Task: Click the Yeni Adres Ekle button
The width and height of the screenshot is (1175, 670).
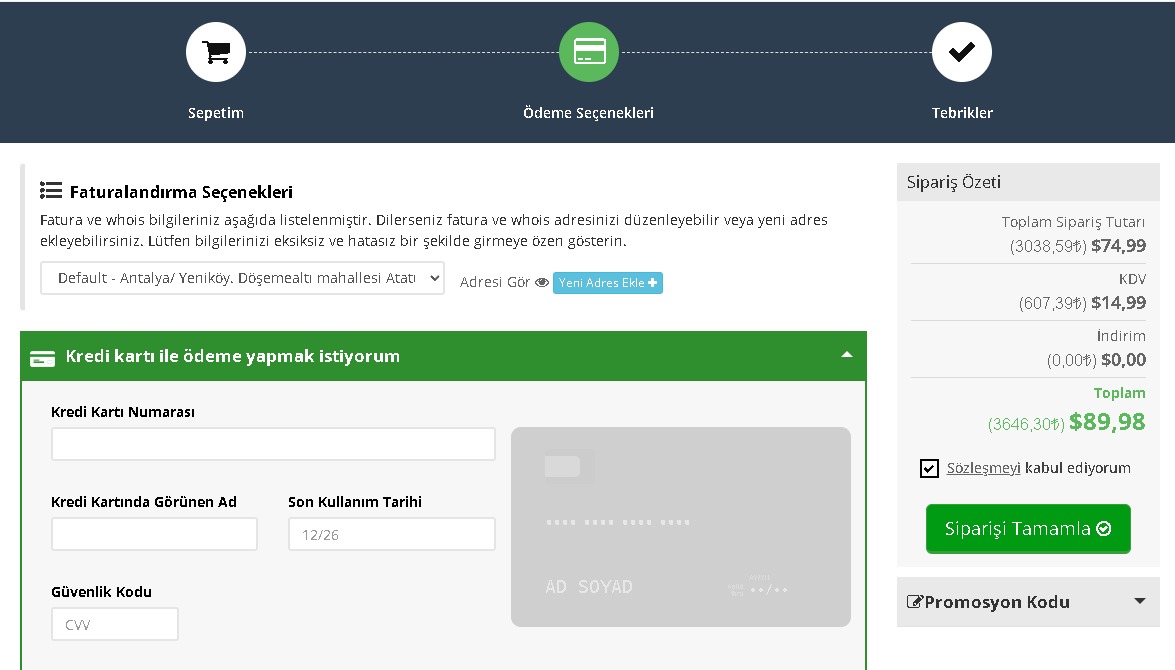Action: click(x=608, y=283)
